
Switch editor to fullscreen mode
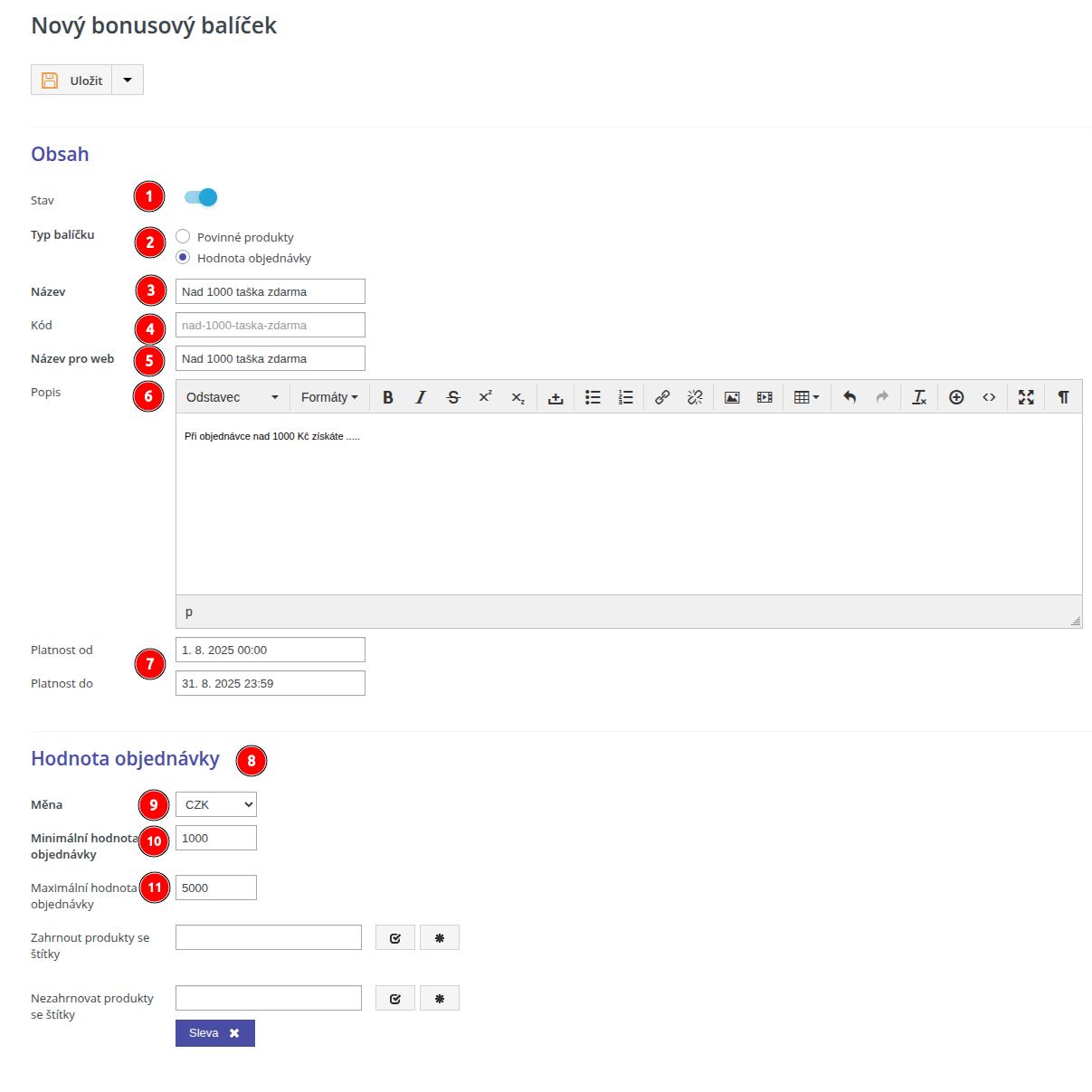pyautogui.click(x=1026, y=397)
